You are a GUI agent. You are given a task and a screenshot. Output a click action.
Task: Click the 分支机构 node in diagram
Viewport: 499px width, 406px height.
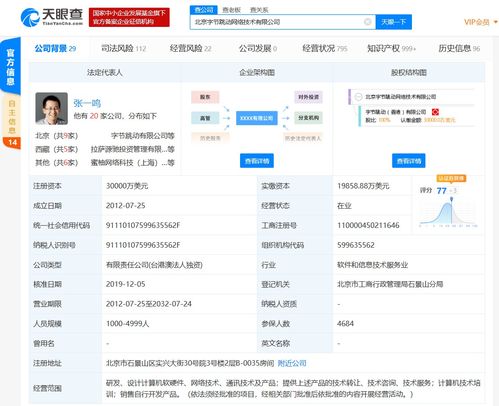308,118
